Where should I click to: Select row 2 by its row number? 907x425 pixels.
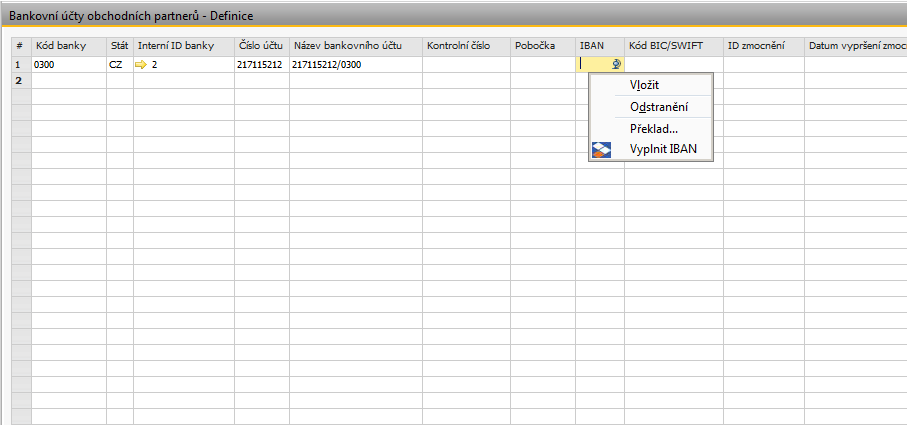tap(19, 81)
